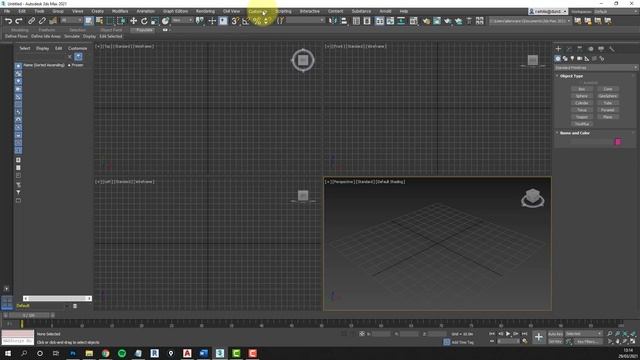Image resolution: width=640 pixels, height=360 pixels.
Task: Click the Set Keys large plus button
Action: 539,337
